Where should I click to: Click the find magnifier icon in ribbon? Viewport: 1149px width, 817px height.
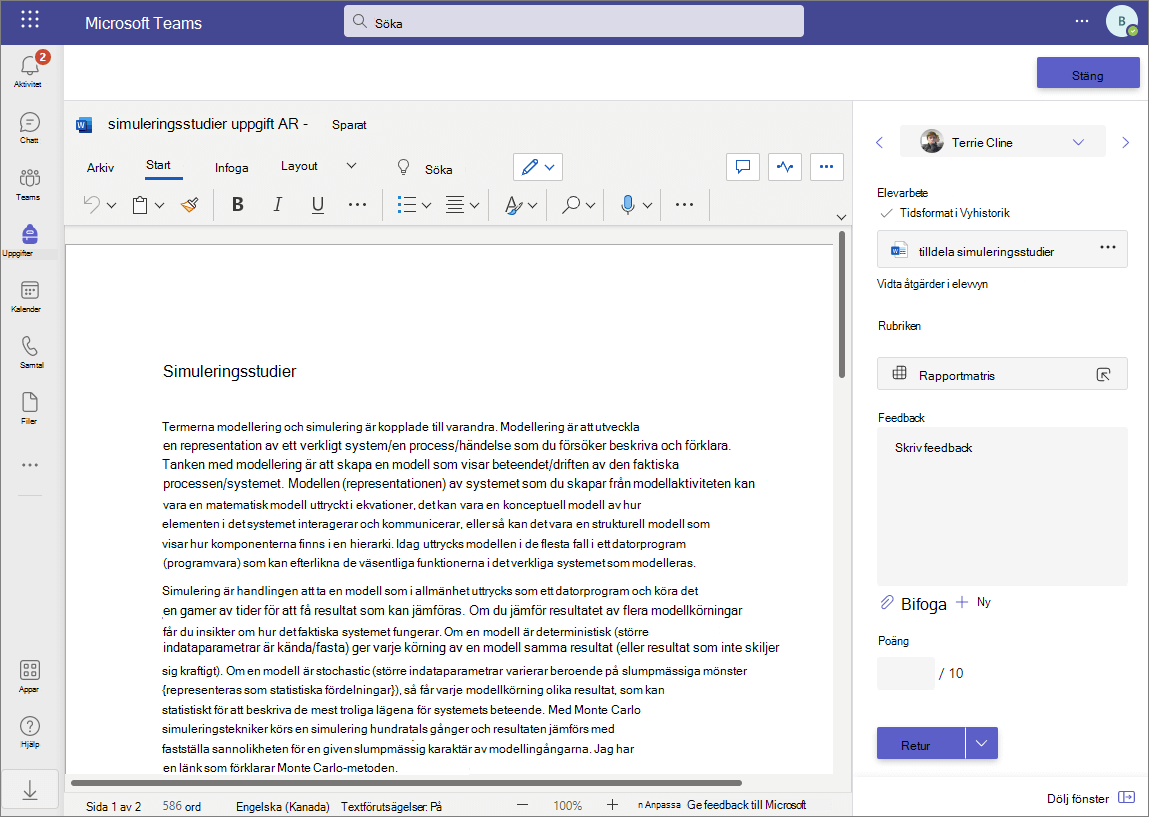coord(571,204)
